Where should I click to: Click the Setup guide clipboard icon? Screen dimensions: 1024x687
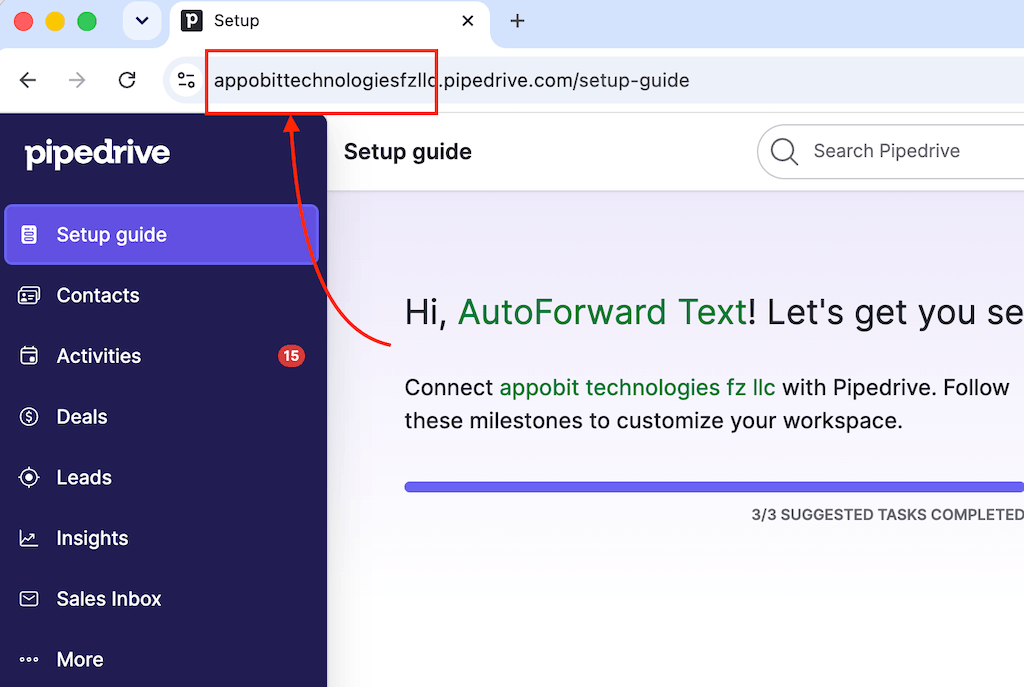pyautogui.click(x=29, y=234)
